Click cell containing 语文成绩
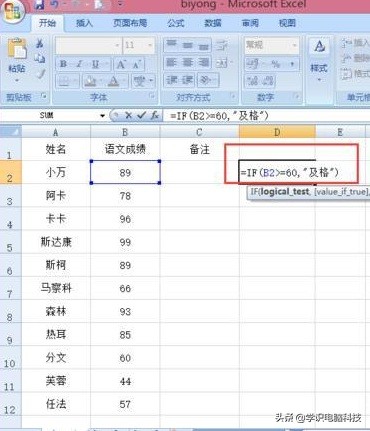Viewport: 370px width, 431px height. click(125, 149)
